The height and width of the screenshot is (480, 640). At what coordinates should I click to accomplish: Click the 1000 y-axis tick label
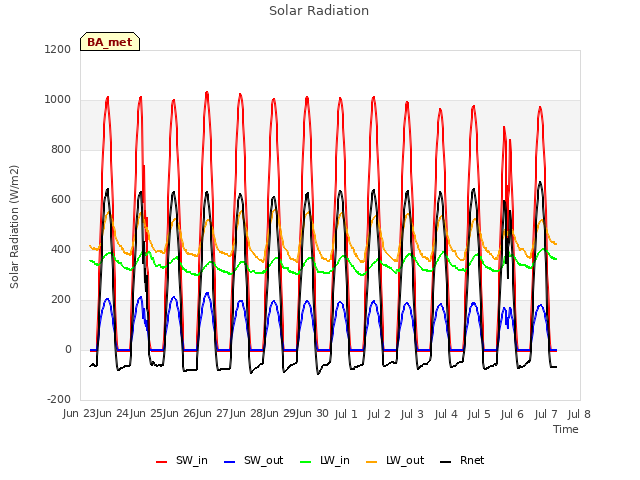[58, 100]
